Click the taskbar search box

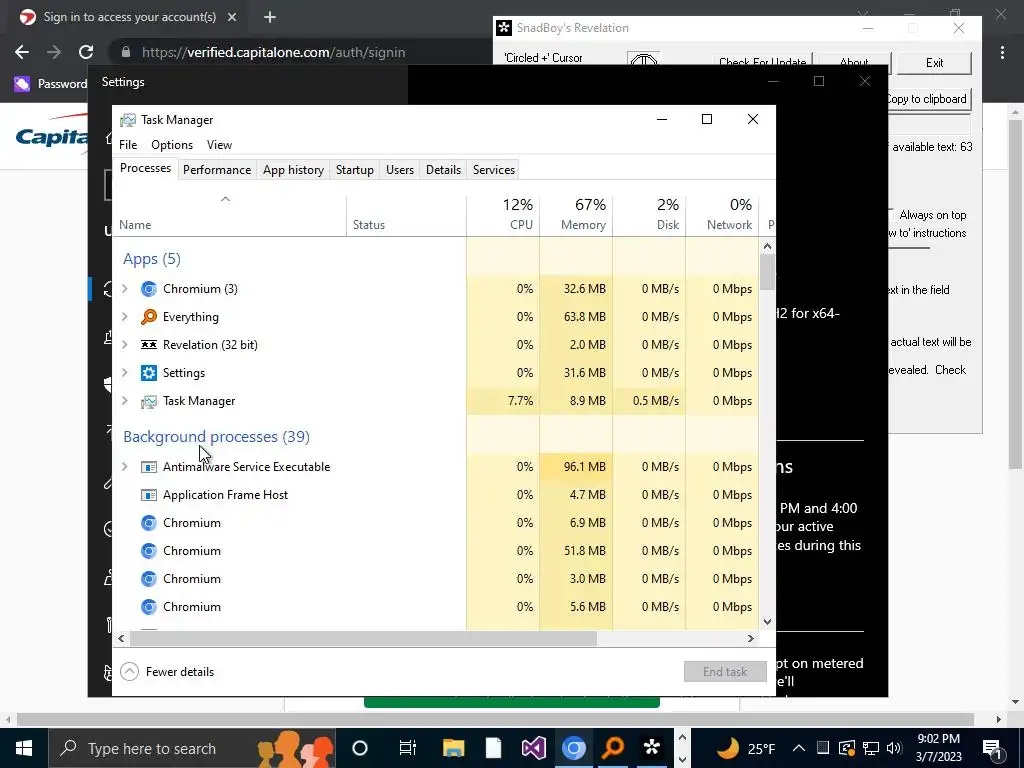pos(193,748)
